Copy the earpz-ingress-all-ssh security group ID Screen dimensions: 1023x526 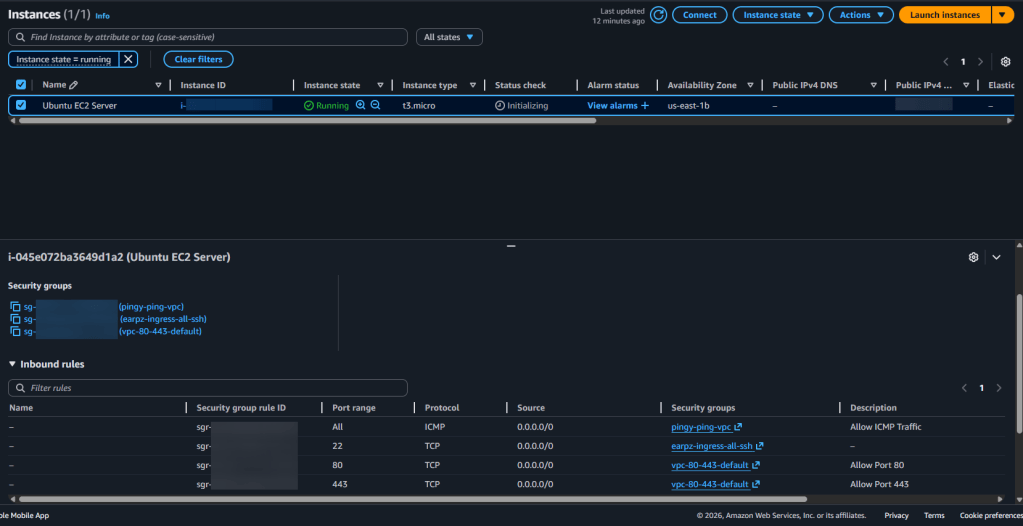(15, 319)
